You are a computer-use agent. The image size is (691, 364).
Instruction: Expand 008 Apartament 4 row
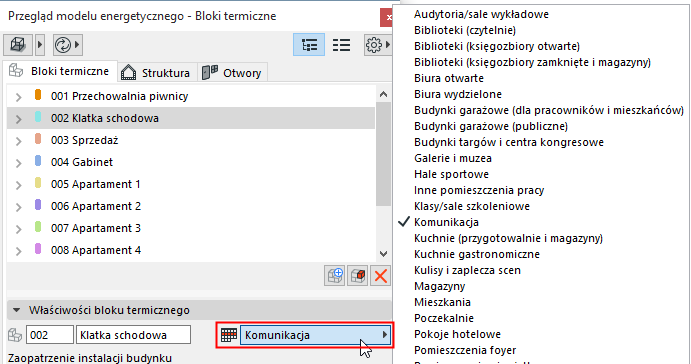click(x=19, y=251)
